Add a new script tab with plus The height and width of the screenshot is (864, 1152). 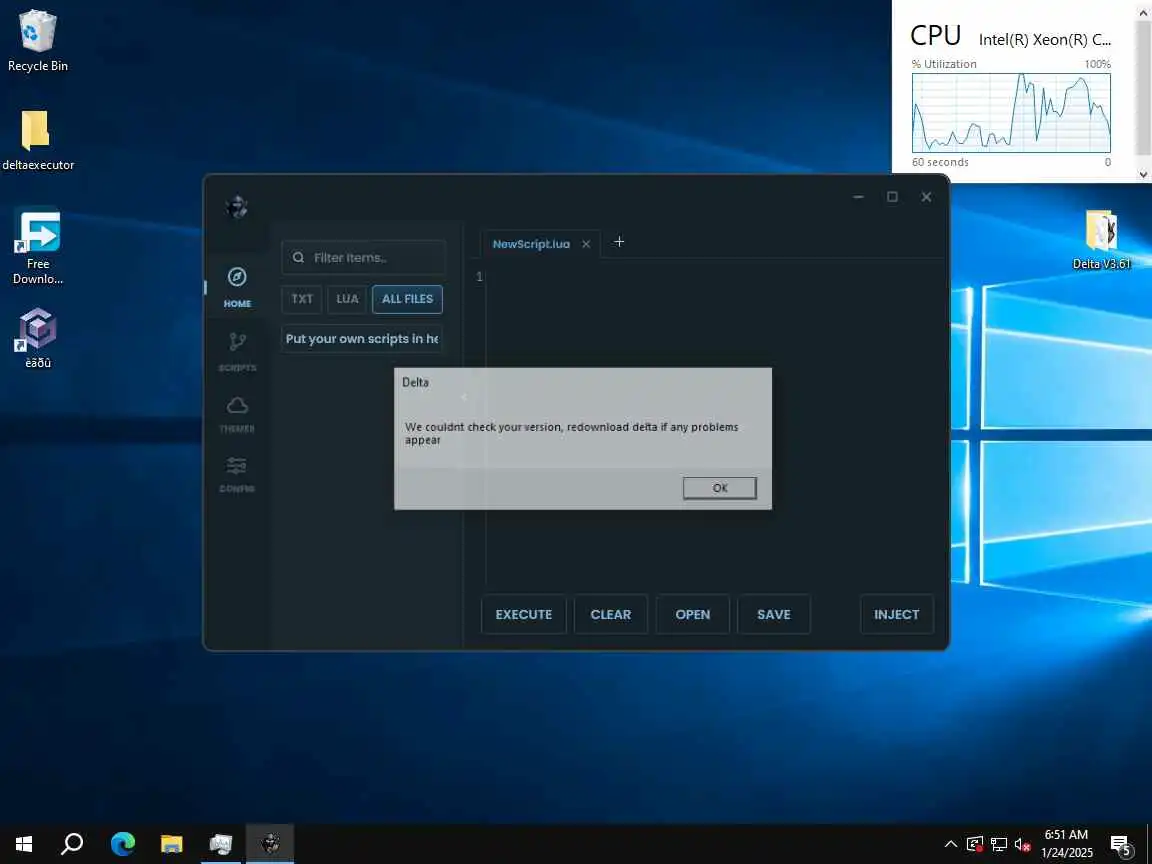619,242
